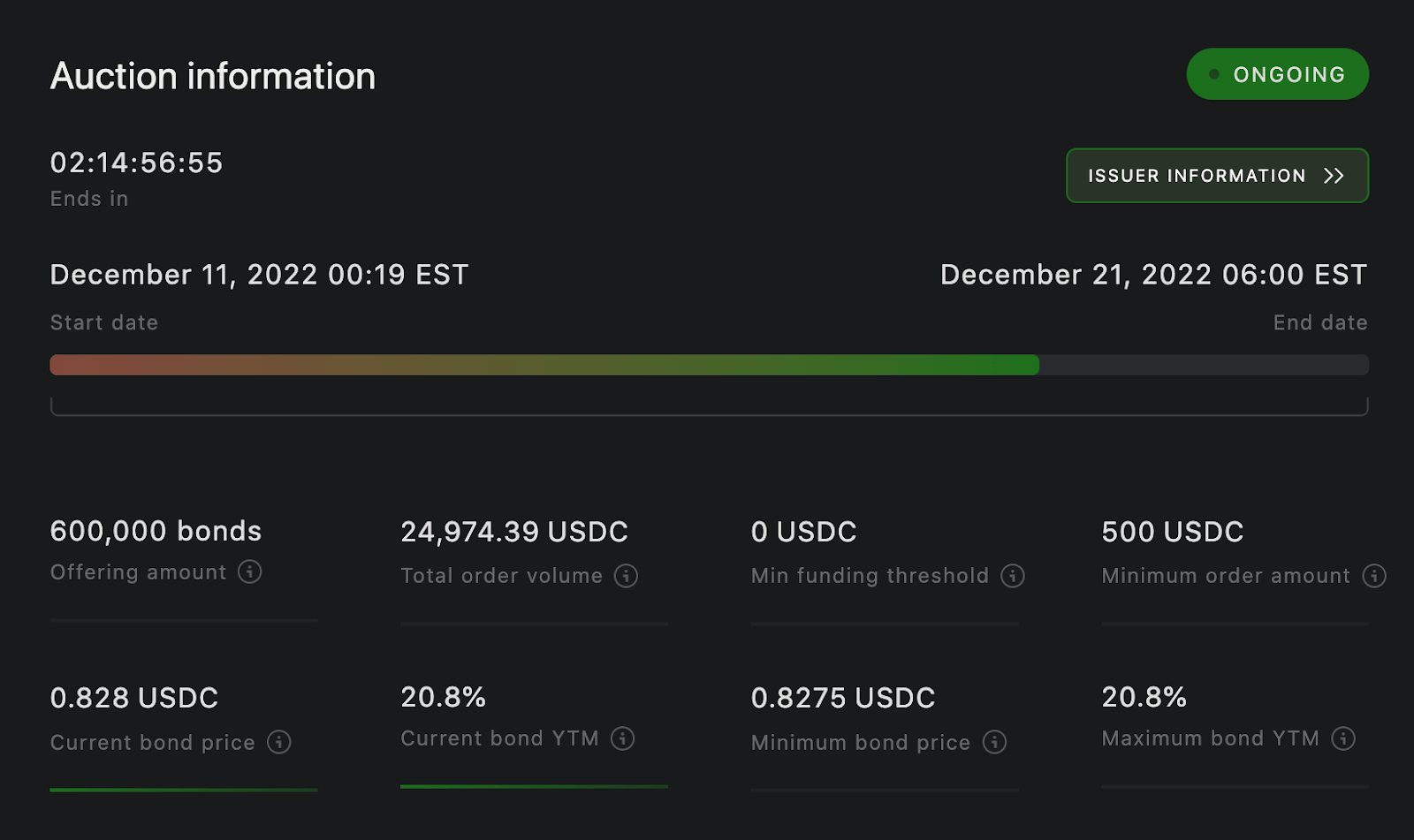Screen dimensions: 1414x840
Task: Click info icon beside Minimum bond price
Action: click(x=995, y=742)
